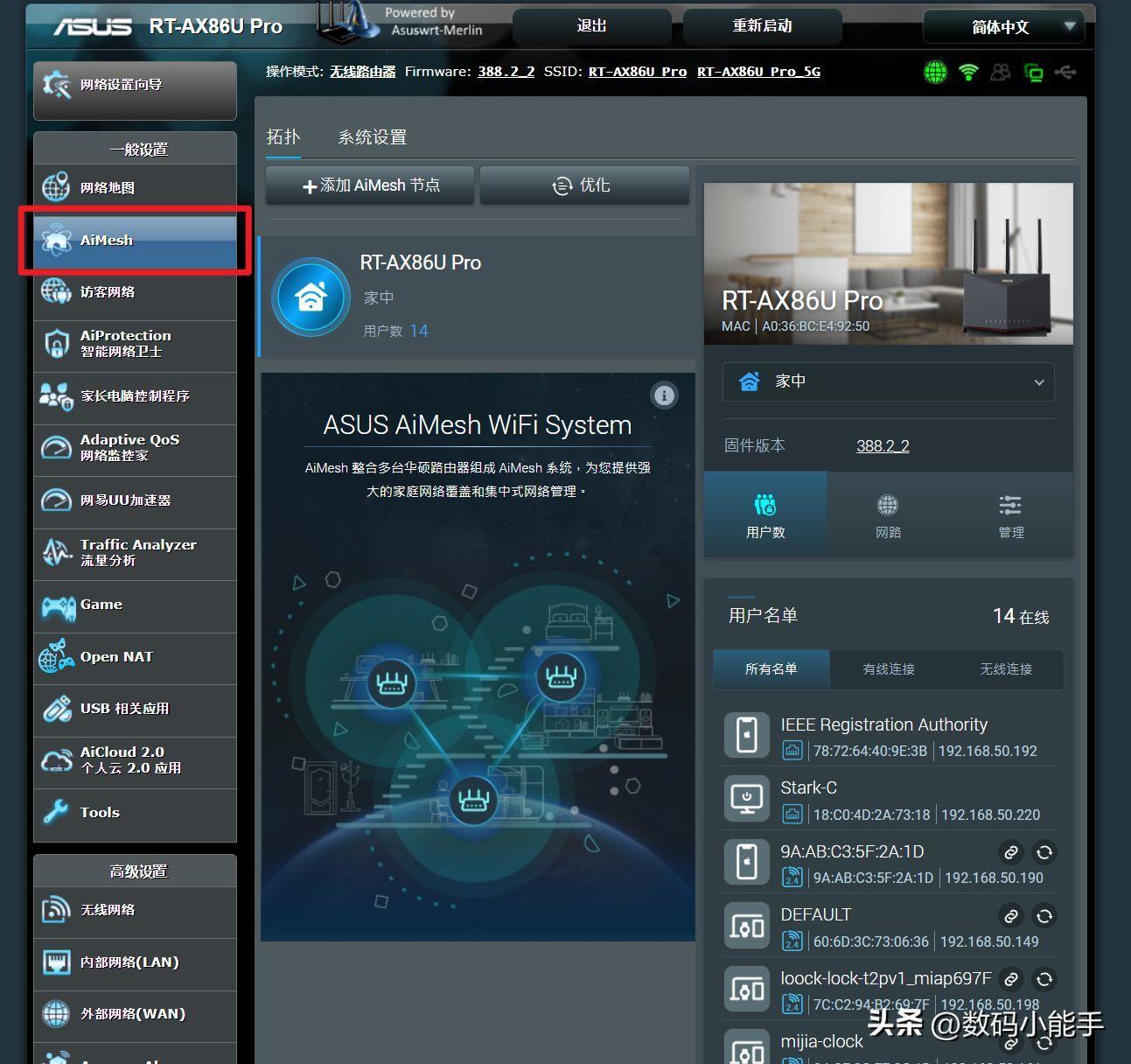Click IEEE Registration Authority device icon
1131x1064 pixels.
(x=747, y=735)
